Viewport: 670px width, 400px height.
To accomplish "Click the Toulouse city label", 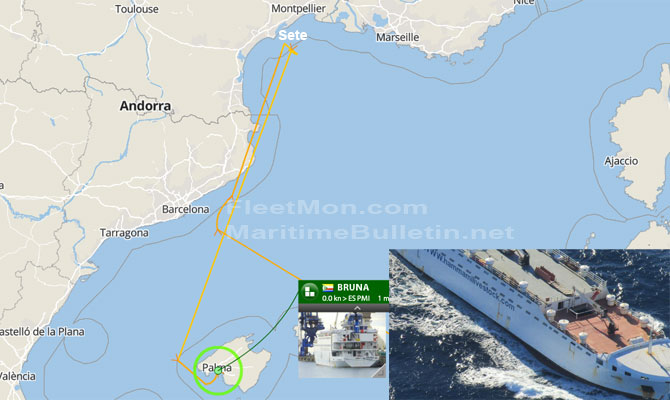I will [137, 9].
